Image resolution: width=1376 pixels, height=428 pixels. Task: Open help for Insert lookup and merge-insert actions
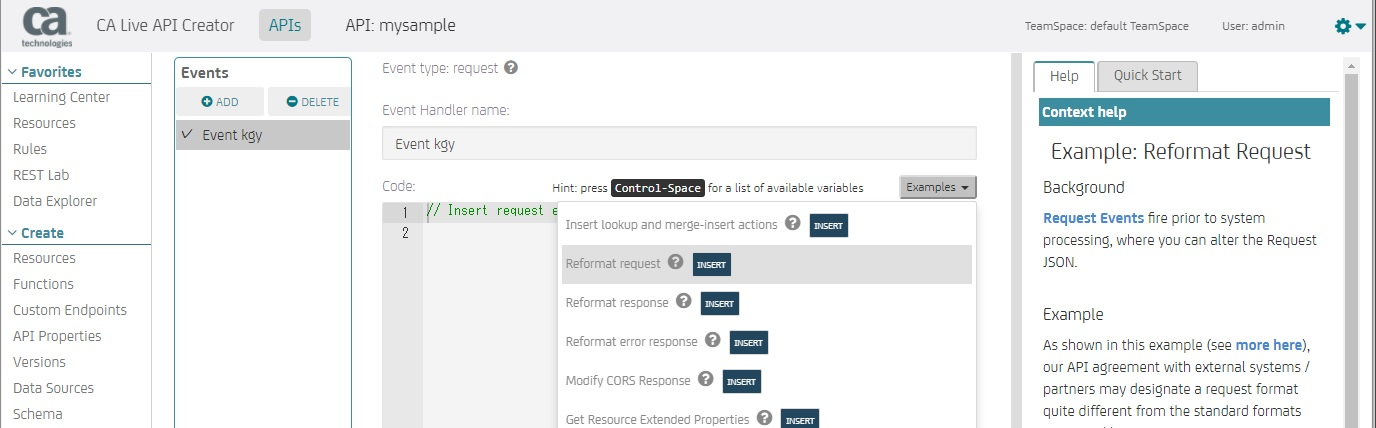click(793, 224)
